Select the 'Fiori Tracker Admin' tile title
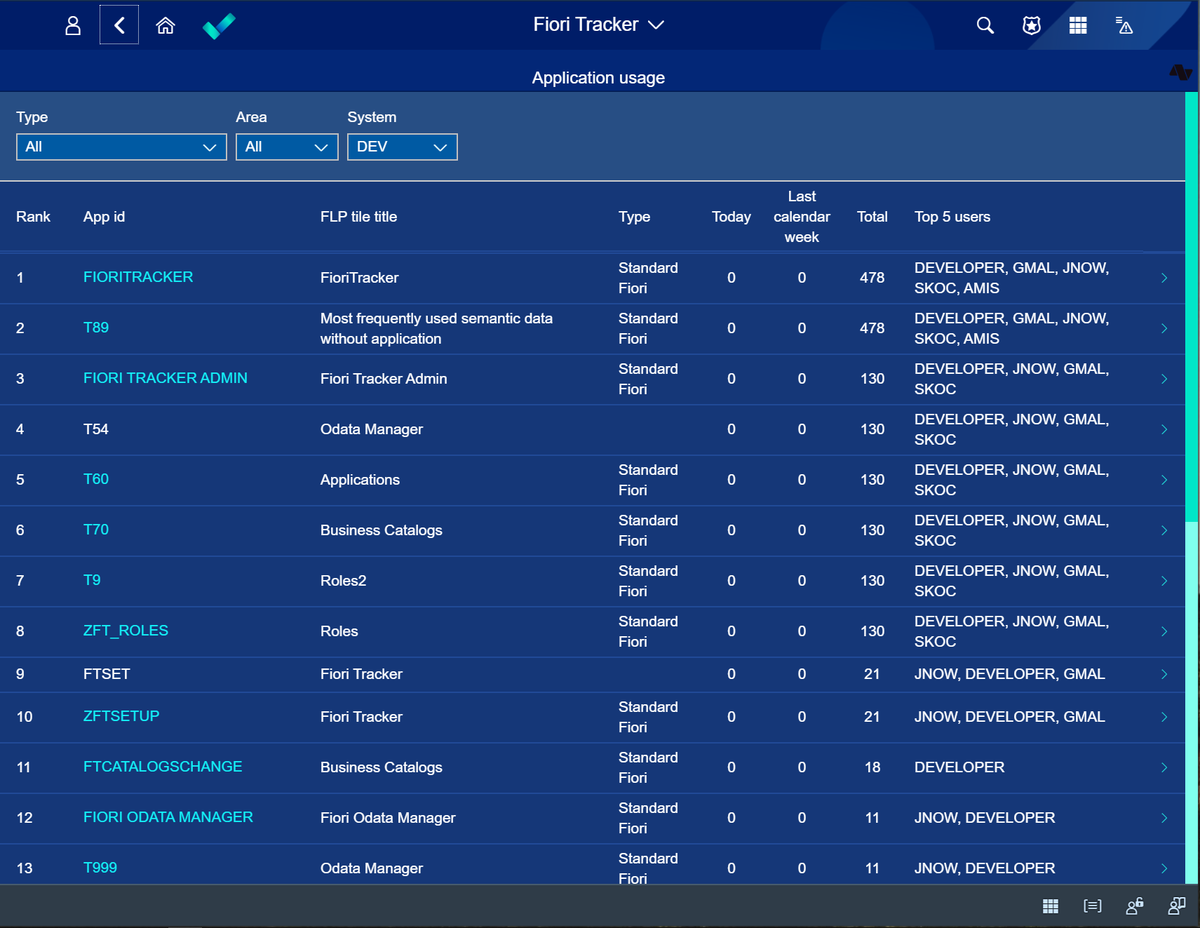Screen dimensions: 1200x928 [x=384, y=379]
